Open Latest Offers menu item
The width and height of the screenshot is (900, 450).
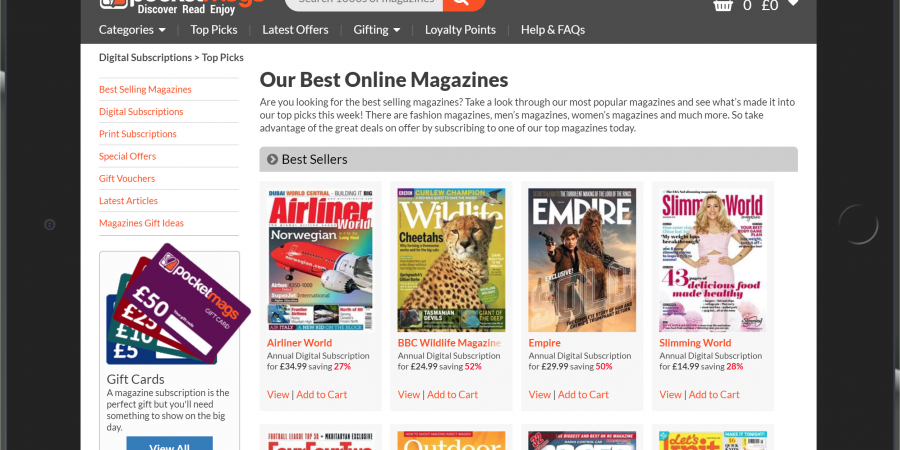coord(295,30)
